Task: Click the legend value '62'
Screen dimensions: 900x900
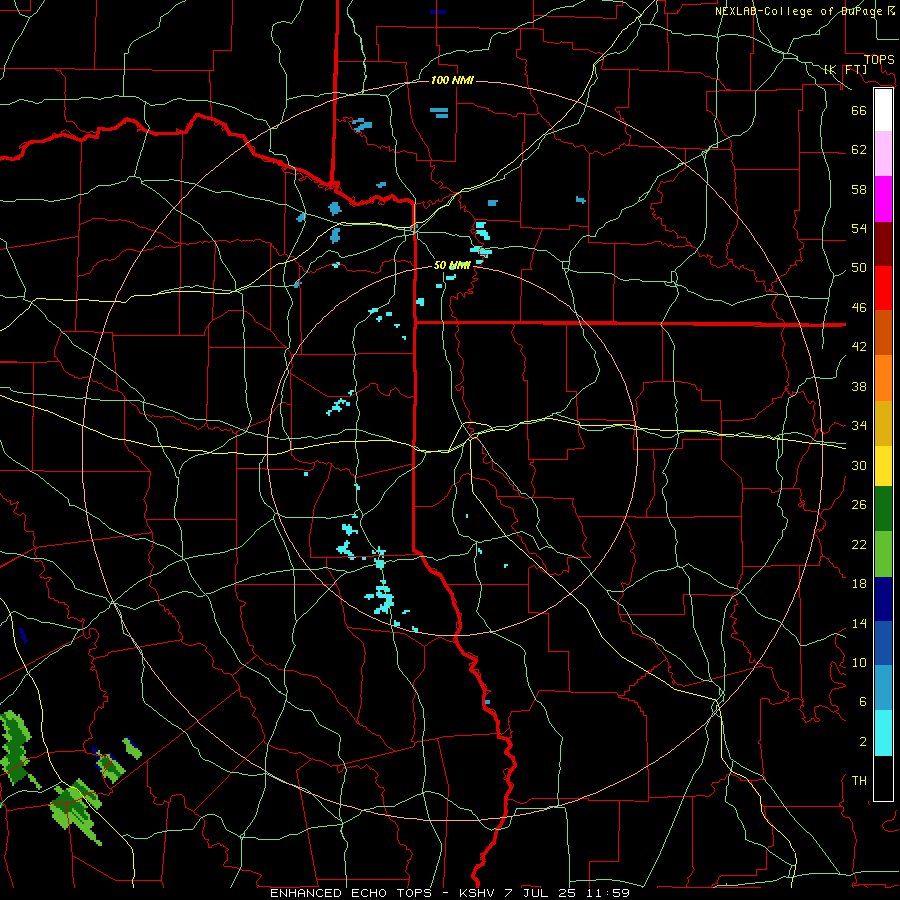Action: (859, 150)
